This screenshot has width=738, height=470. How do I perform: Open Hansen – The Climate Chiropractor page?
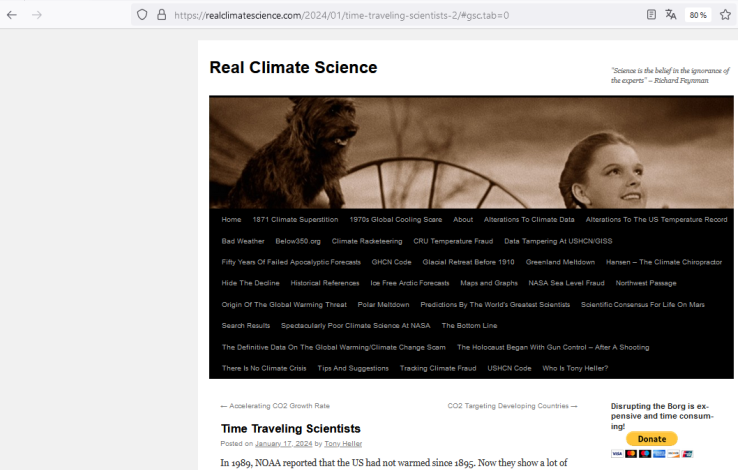tap(664, 262)
